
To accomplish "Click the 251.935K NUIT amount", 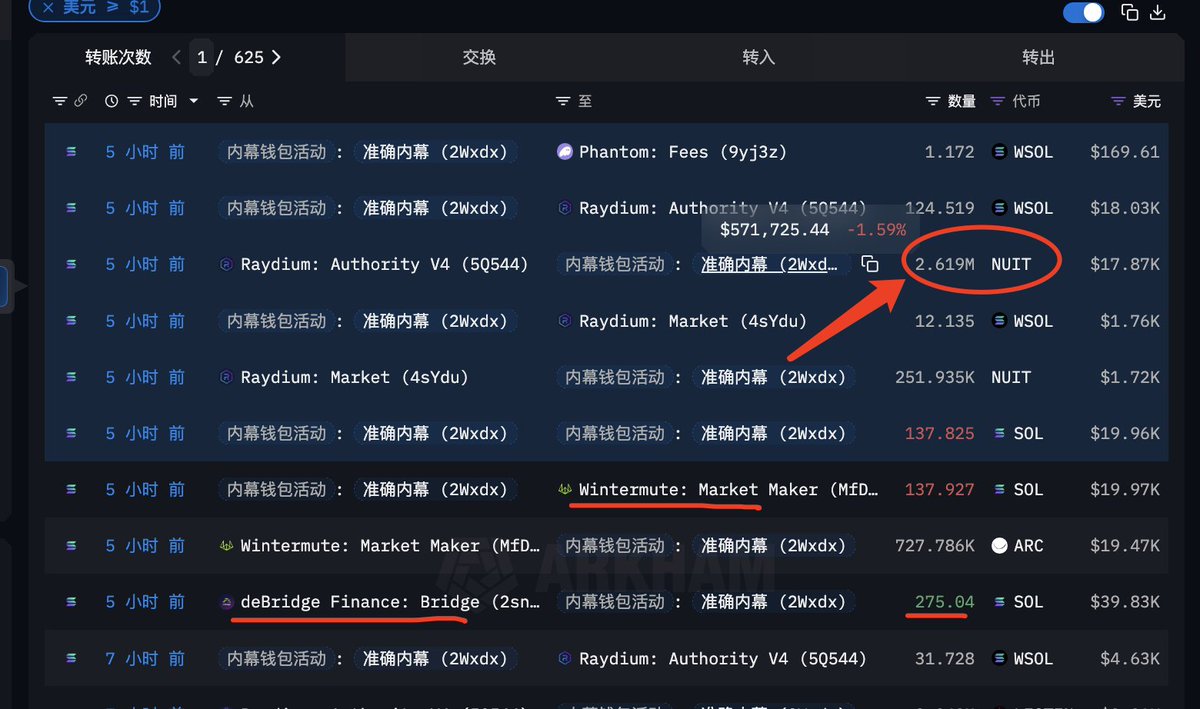I will [x=935, y=377].
